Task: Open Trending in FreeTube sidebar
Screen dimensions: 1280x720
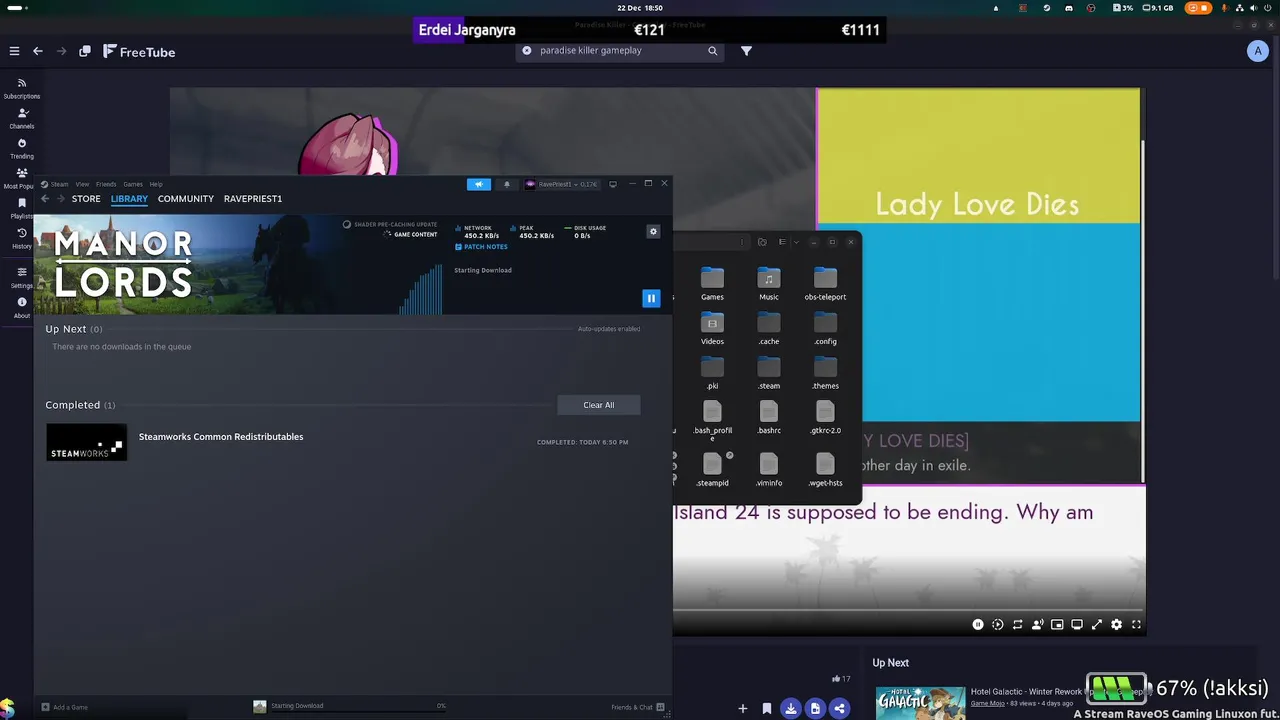Action: click(22, 149)
